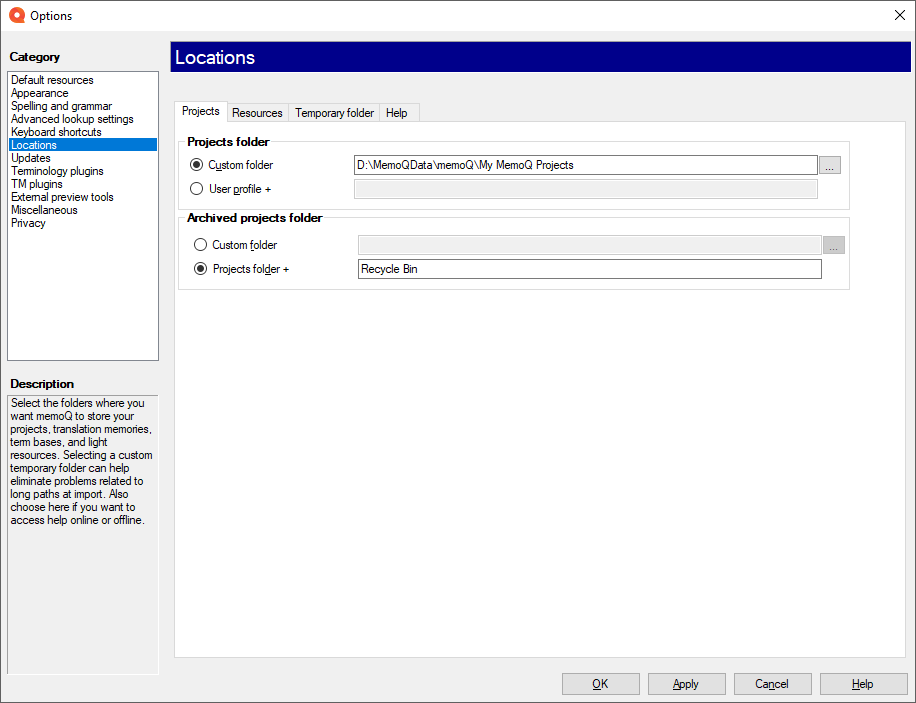This screenshot has height=703, width=916.
Task: Click the Projects folder path field
Action: point(585,165)
